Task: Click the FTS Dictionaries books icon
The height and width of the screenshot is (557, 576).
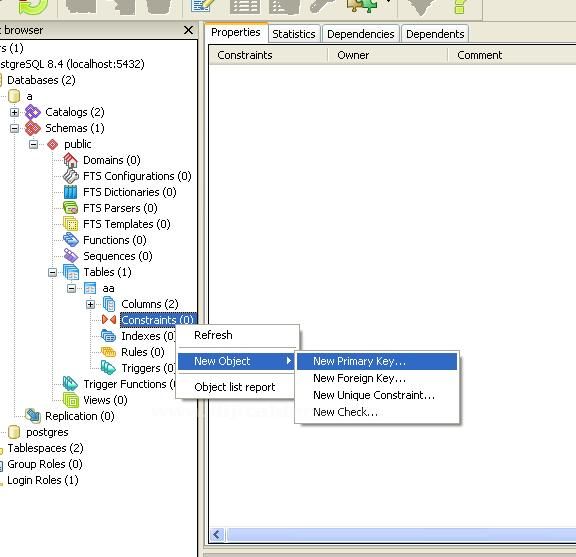Action: [x=71, y=192]
